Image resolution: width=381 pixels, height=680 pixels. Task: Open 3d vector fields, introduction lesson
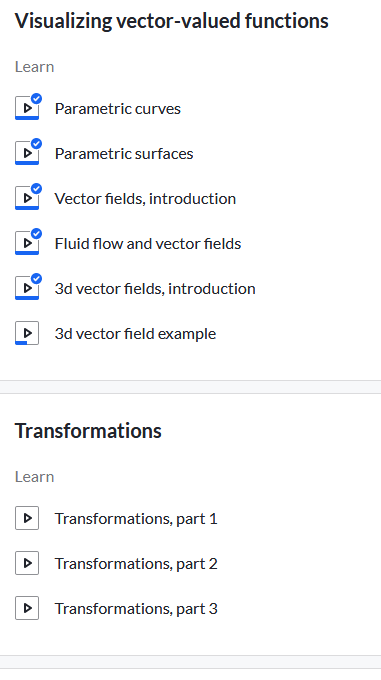[x=155, y=289]
